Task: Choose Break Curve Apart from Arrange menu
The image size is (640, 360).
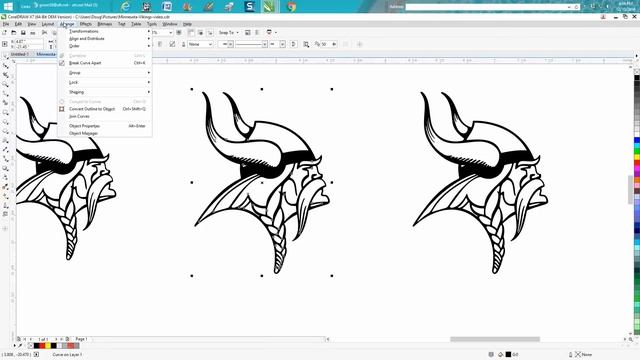Action: pos(105,63)
